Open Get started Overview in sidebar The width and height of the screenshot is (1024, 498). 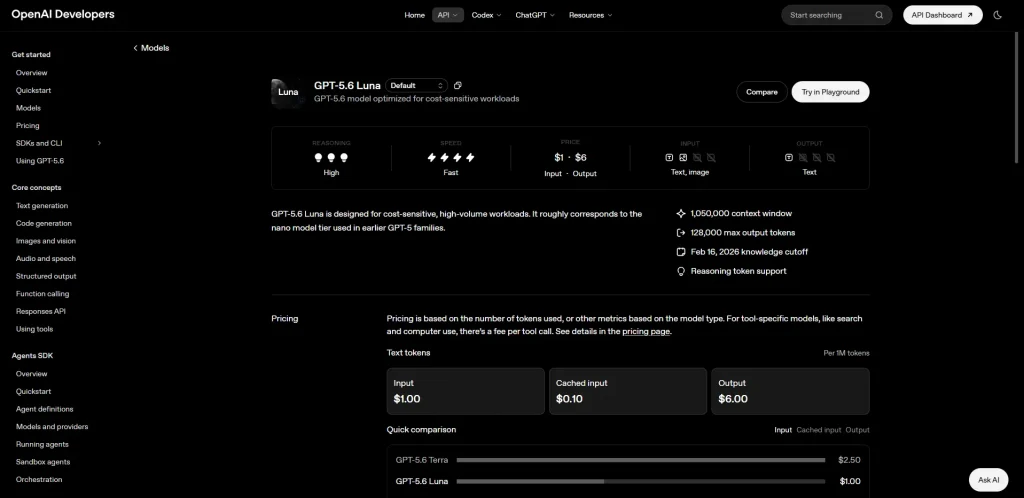[x=31, y=73]
